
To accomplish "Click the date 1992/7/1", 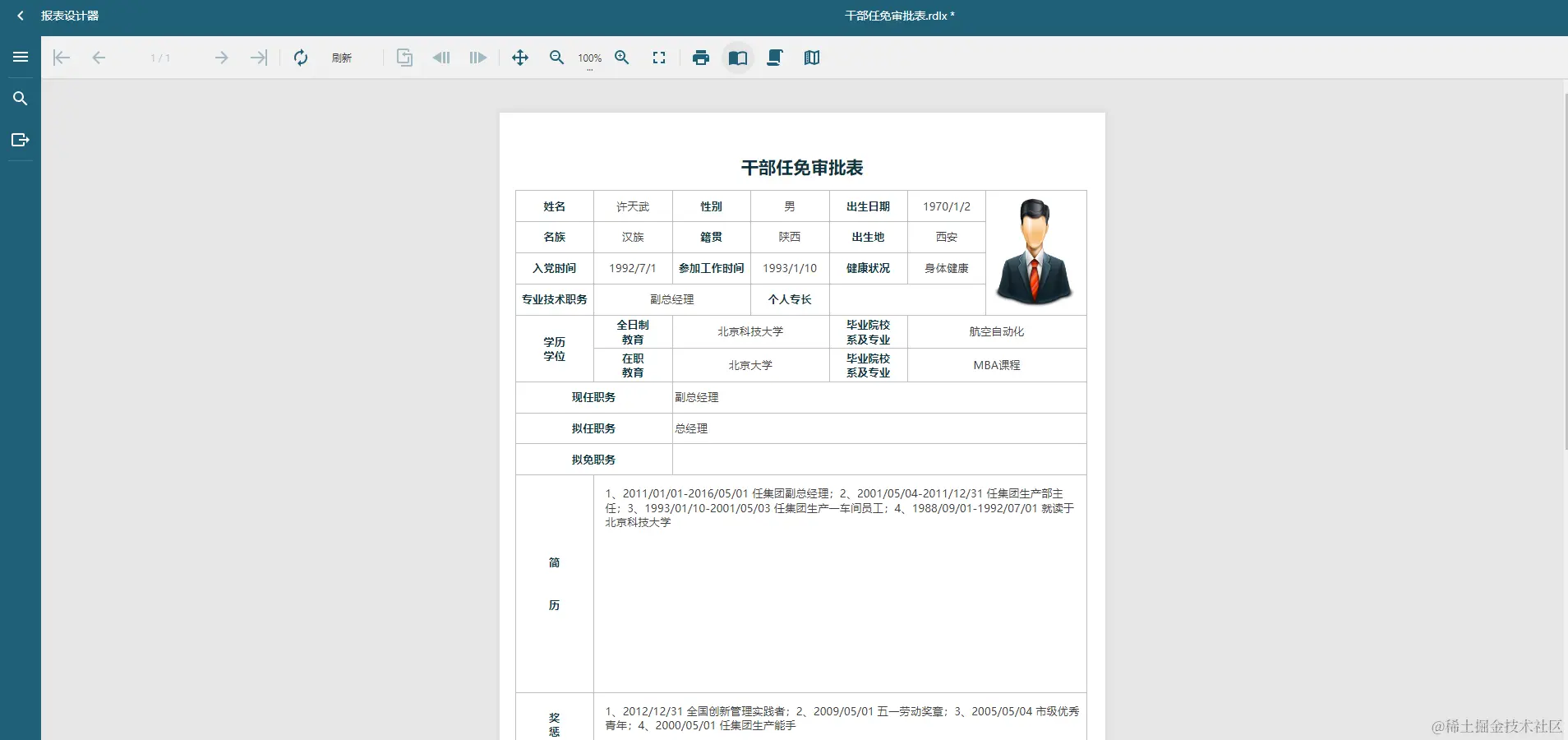I will point(633,268).
